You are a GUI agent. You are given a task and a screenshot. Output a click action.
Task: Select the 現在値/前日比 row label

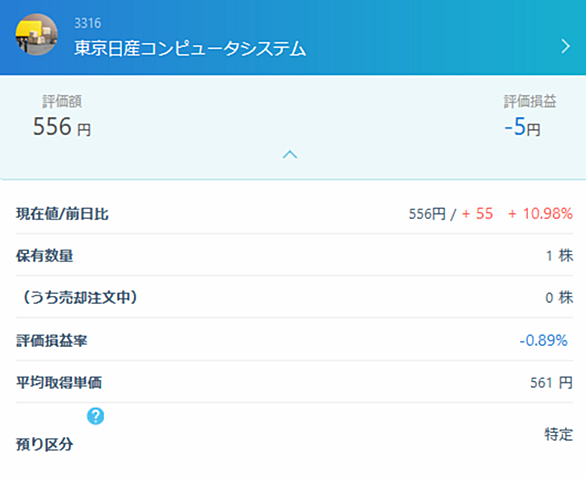[62, 214]
